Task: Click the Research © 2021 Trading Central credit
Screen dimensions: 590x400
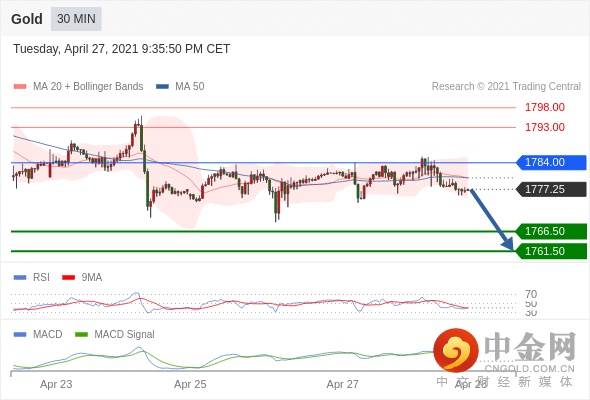Action: (x=506, y=87)
